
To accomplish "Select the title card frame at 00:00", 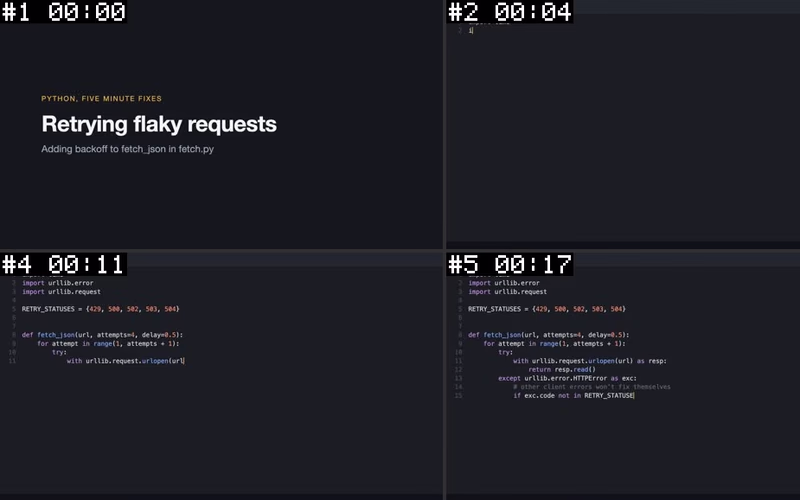I will [221, 124].
